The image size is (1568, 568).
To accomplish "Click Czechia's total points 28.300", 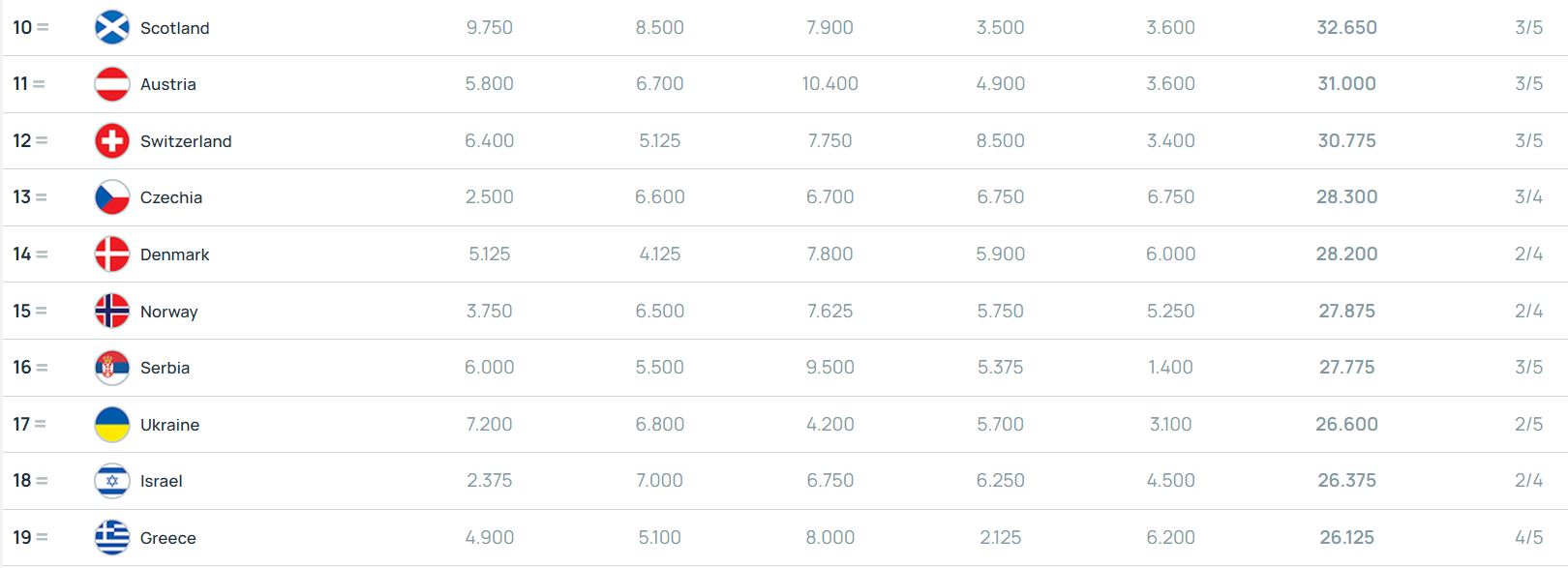I will [1346, 197].
